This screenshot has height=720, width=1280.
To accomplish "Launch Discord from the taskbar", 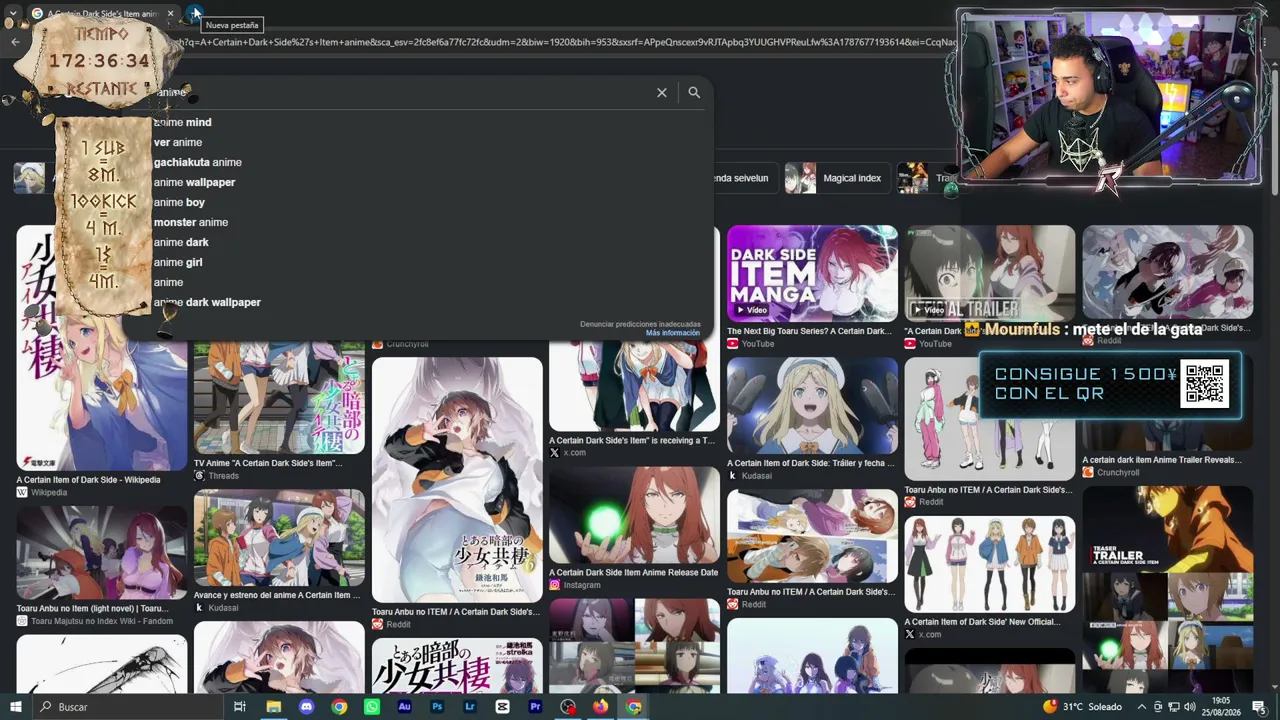I will coord(306,707).
